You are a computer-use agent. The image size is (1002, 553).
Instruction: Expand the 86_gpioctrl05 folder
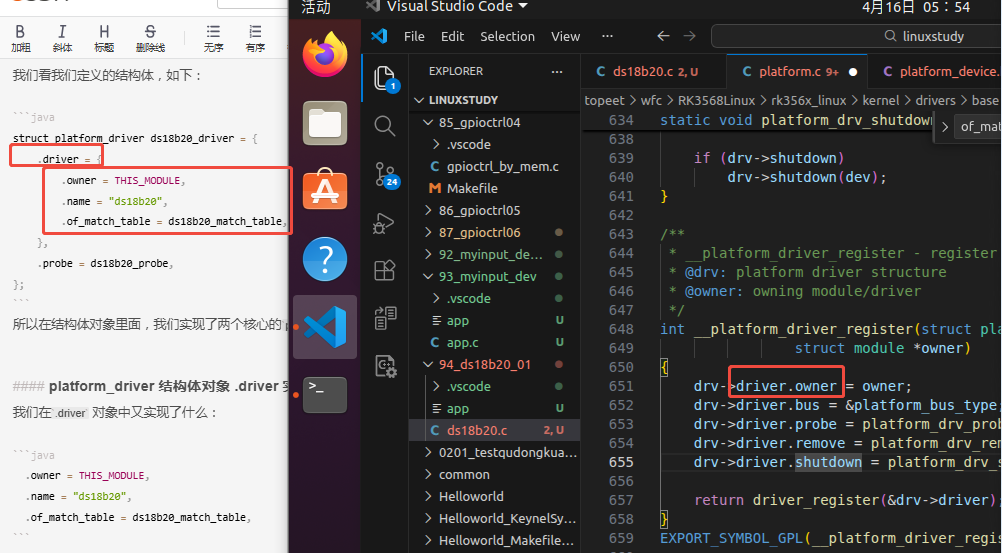tap(495, 210)
